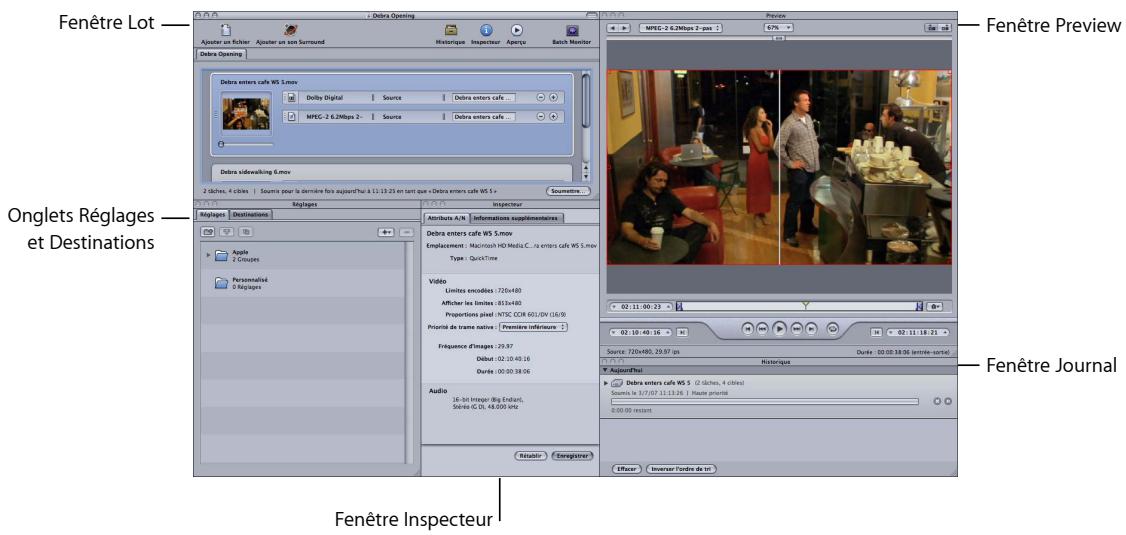
Task: Go to next item in the Preview window
Action: [625, 28]
